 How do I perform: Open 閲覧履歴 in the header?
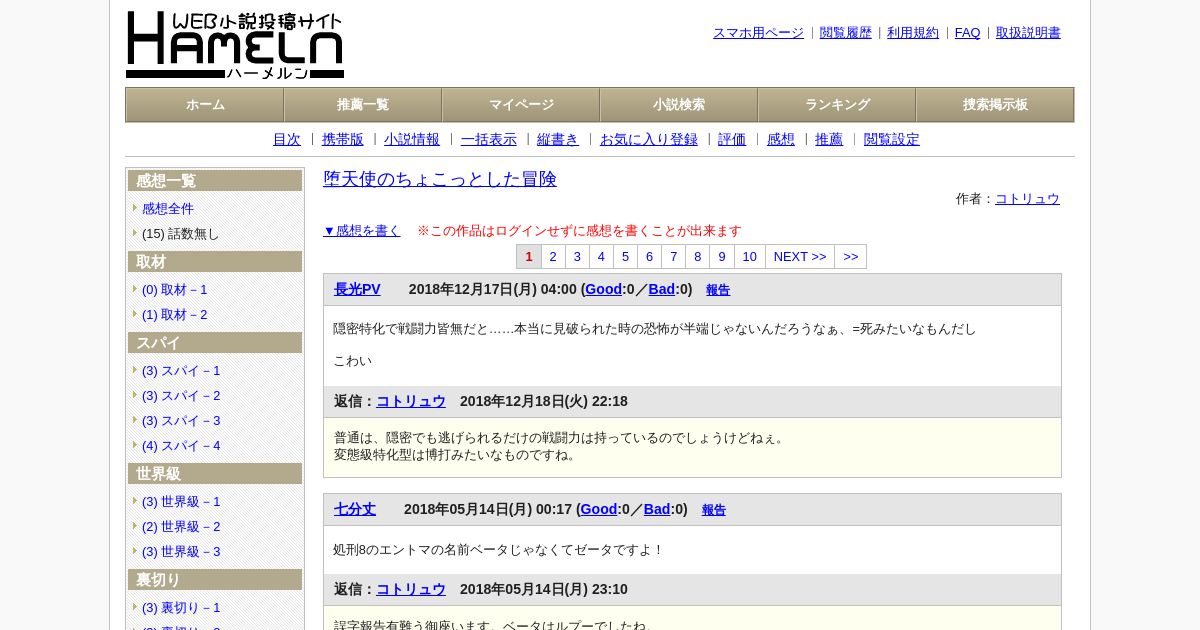846,33
